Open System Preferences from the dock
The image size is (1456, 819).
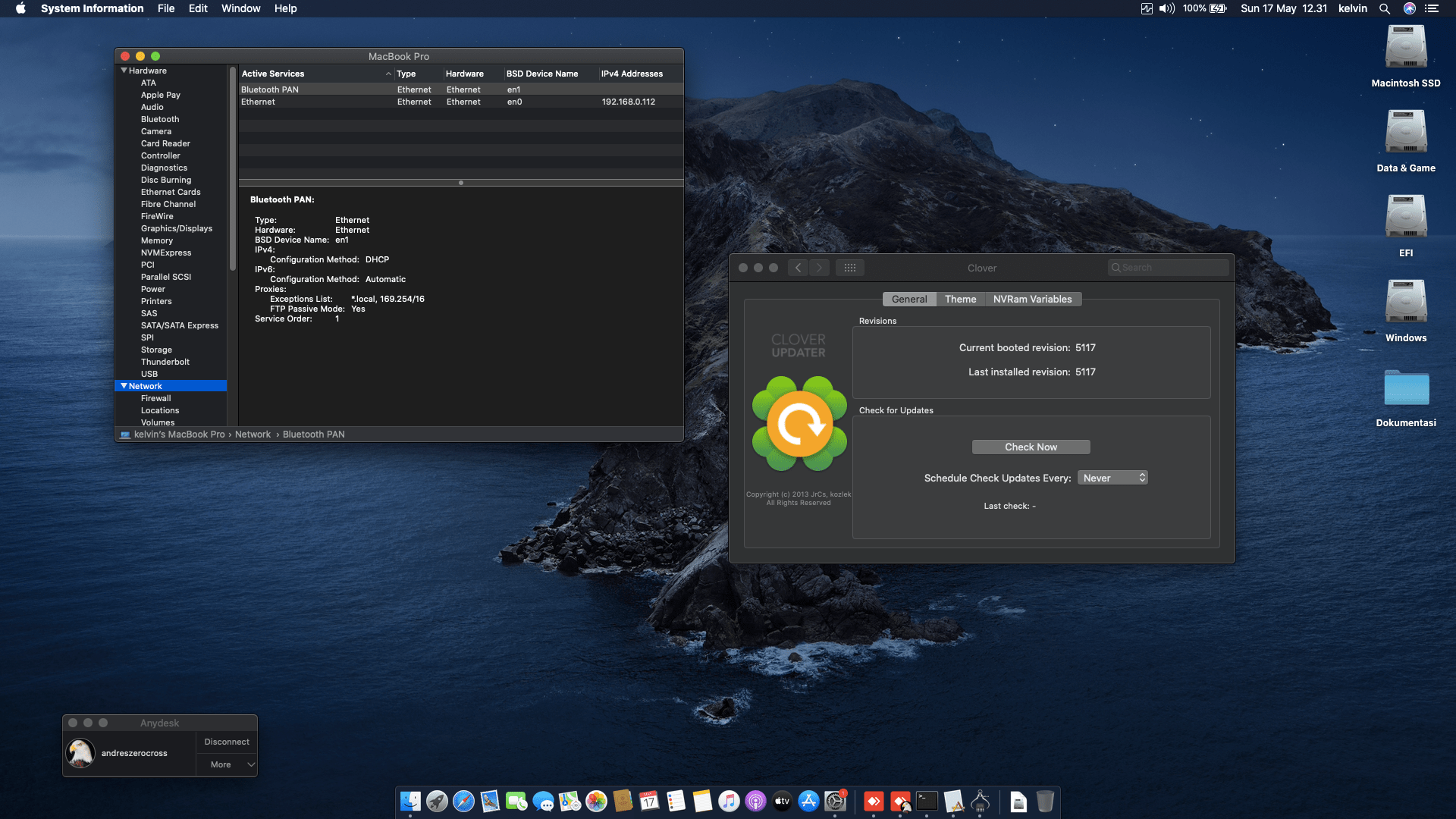click(x=835, y=801)
